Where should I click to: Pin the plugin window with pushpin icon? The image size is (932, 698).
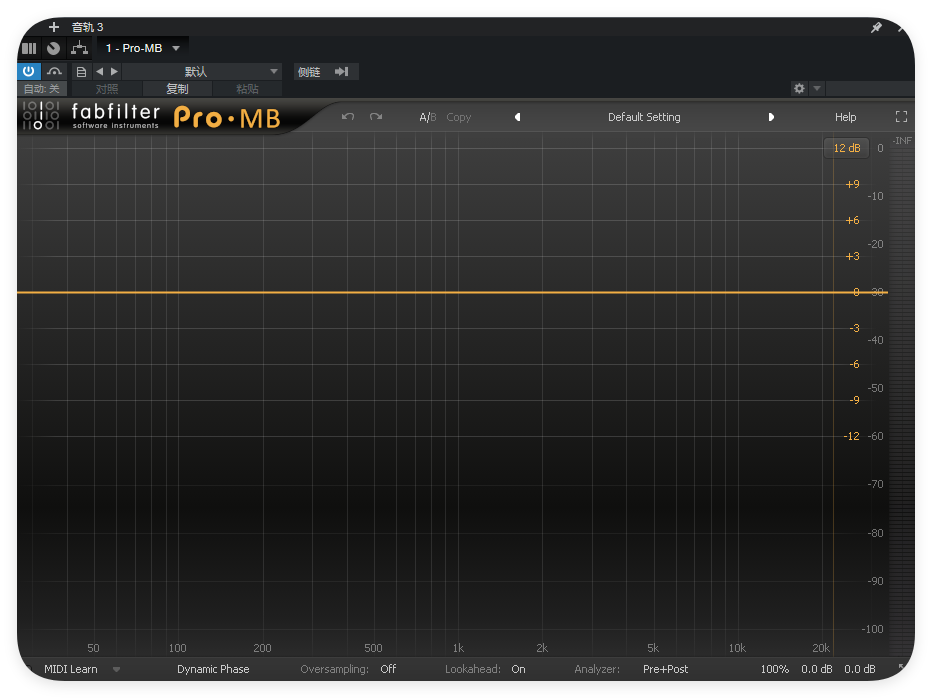point(876,27)
